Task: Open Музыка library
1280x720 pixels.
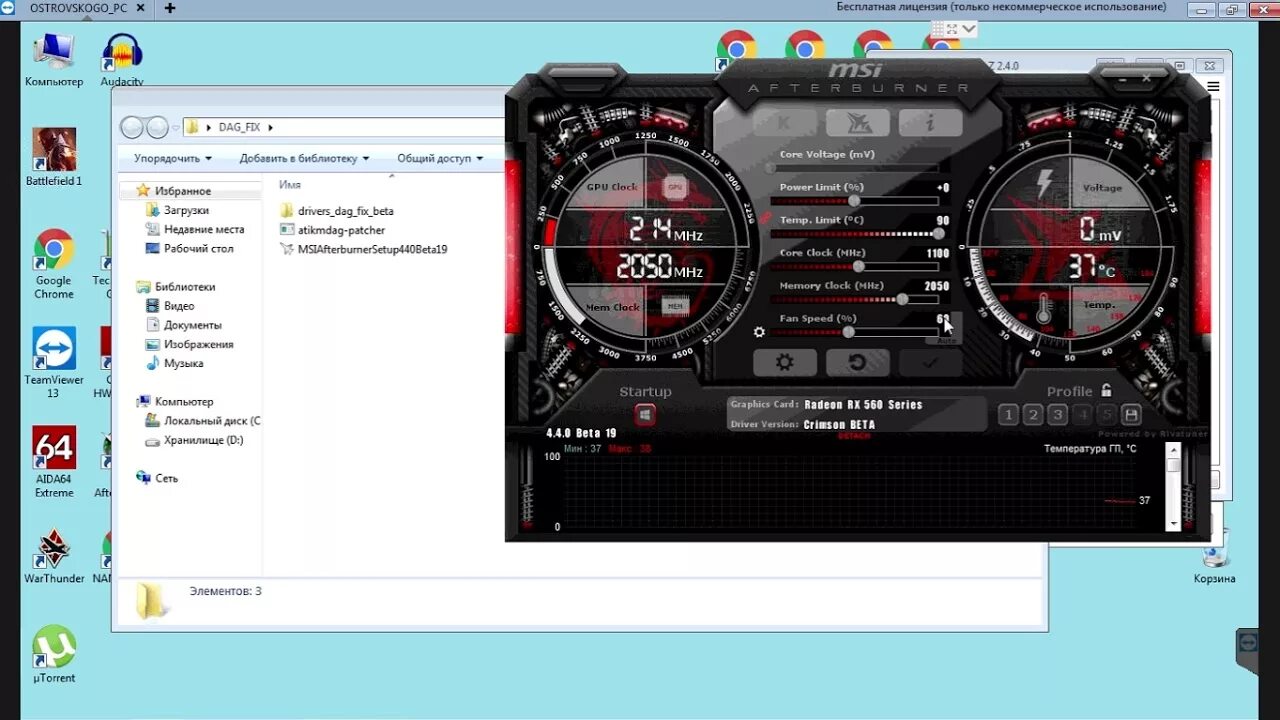Action: pos(175,363)
